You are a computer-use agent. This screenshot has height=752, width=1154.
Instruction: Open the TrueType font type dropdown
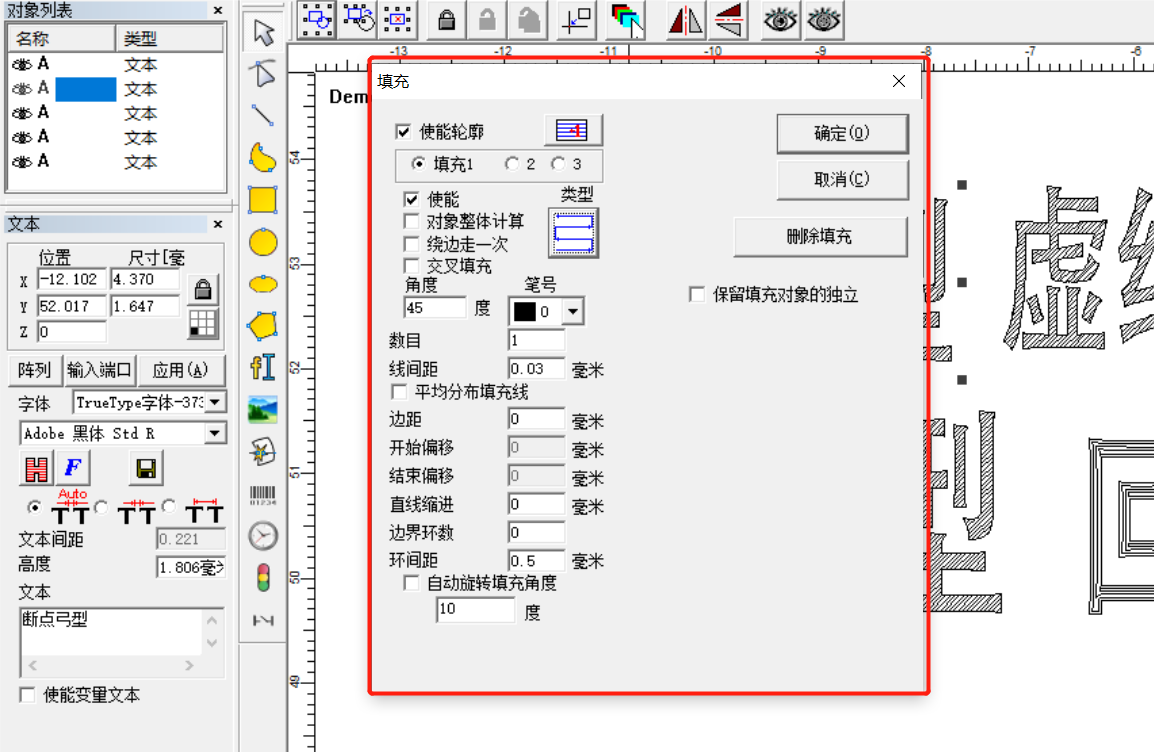pos(216,402)
